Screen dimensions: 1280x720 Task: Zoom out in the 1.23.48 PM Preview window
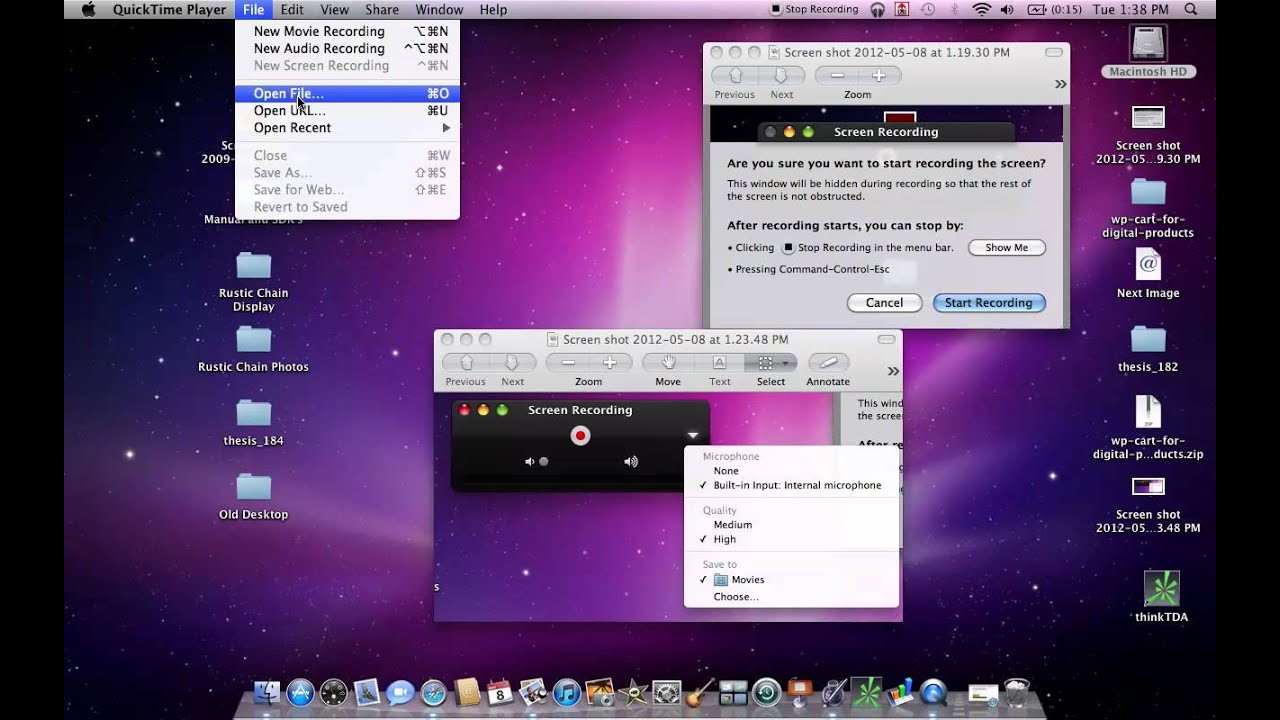pos(567,363)
